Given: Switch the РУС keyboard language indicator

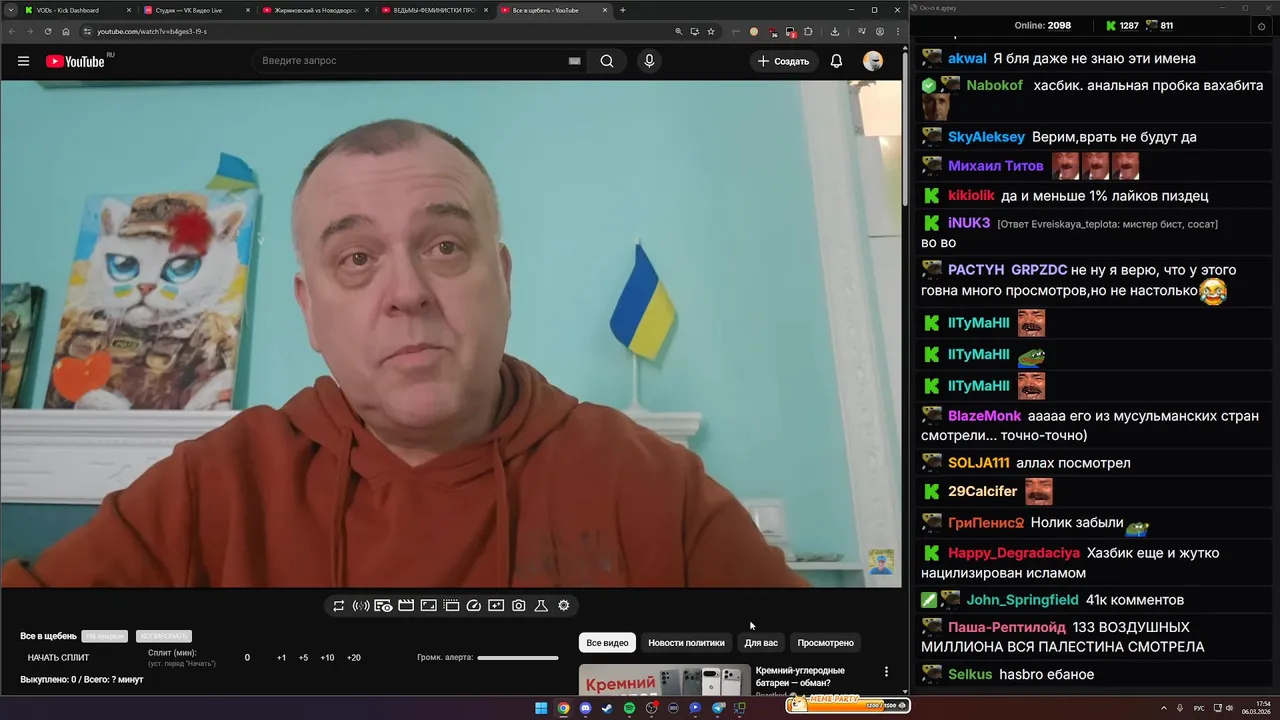Looking at the screenshot, I should (1199, 708).
